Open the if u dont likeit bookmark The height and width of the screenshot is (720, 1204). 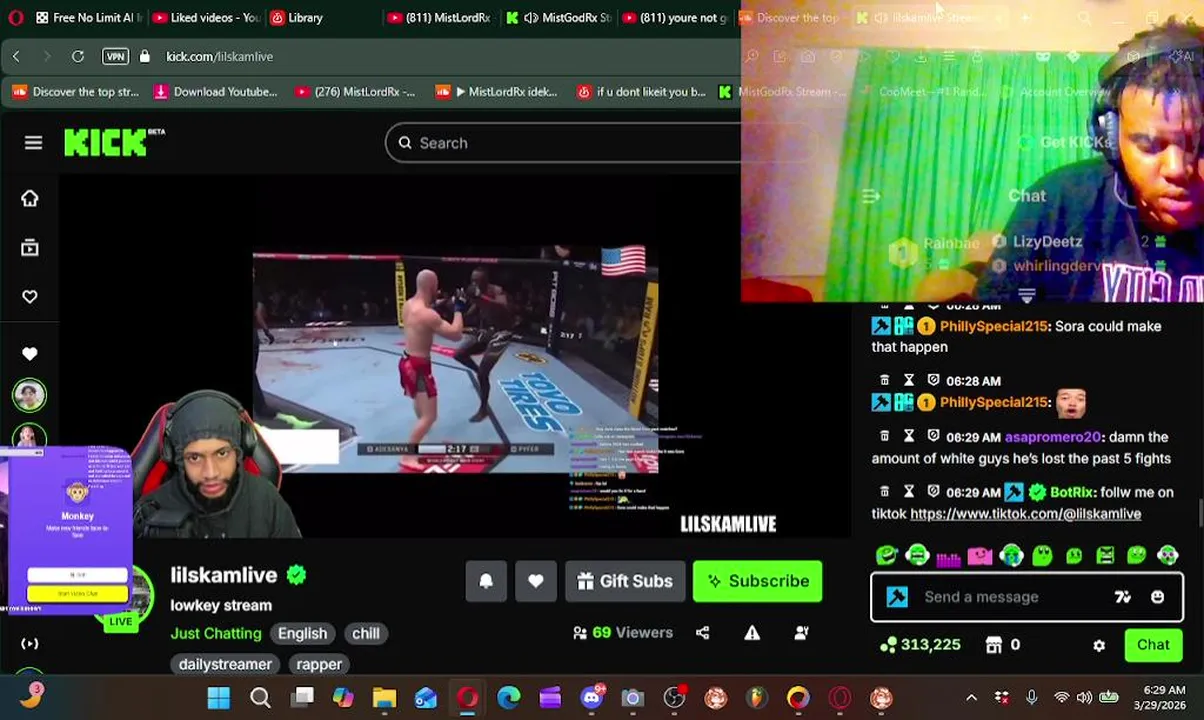tap(641, 91)
